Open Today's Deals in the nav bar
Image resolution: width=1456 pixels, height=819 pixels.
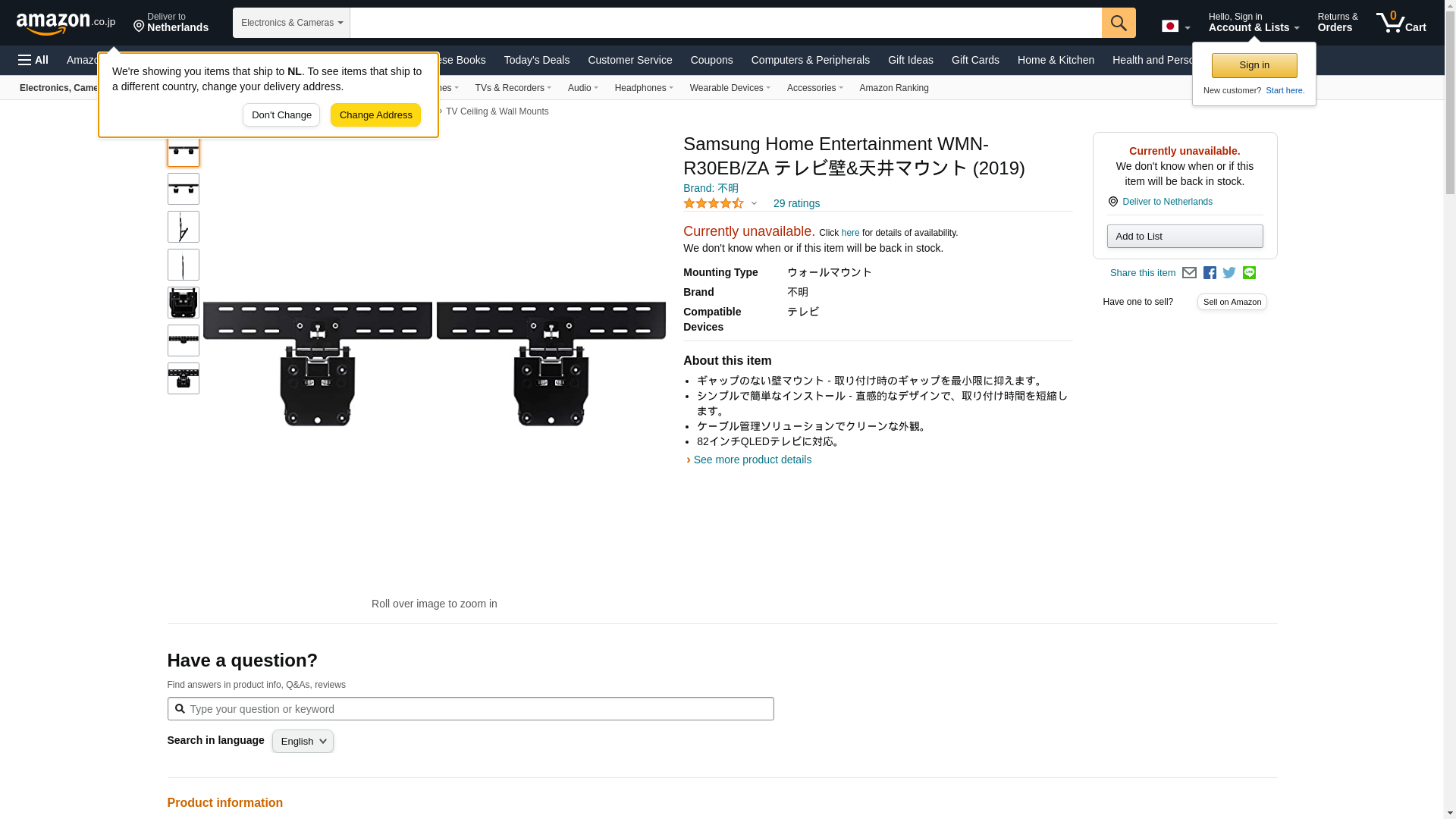click(x=536, y=60)
